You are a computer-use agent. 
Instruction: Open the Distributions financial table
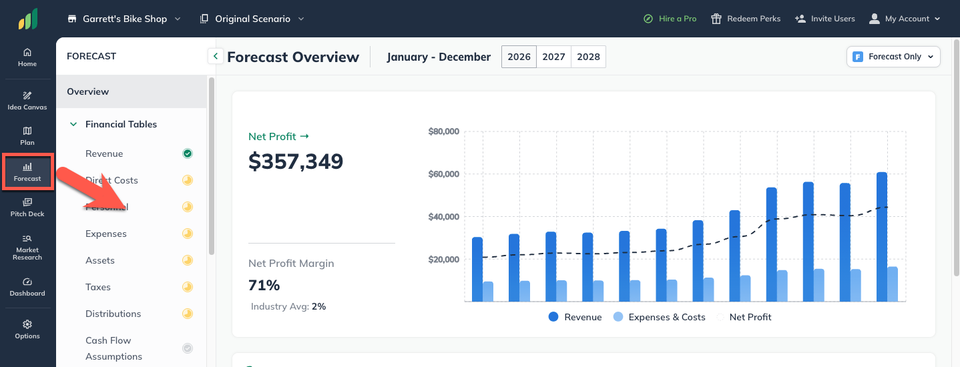[113, 314]
